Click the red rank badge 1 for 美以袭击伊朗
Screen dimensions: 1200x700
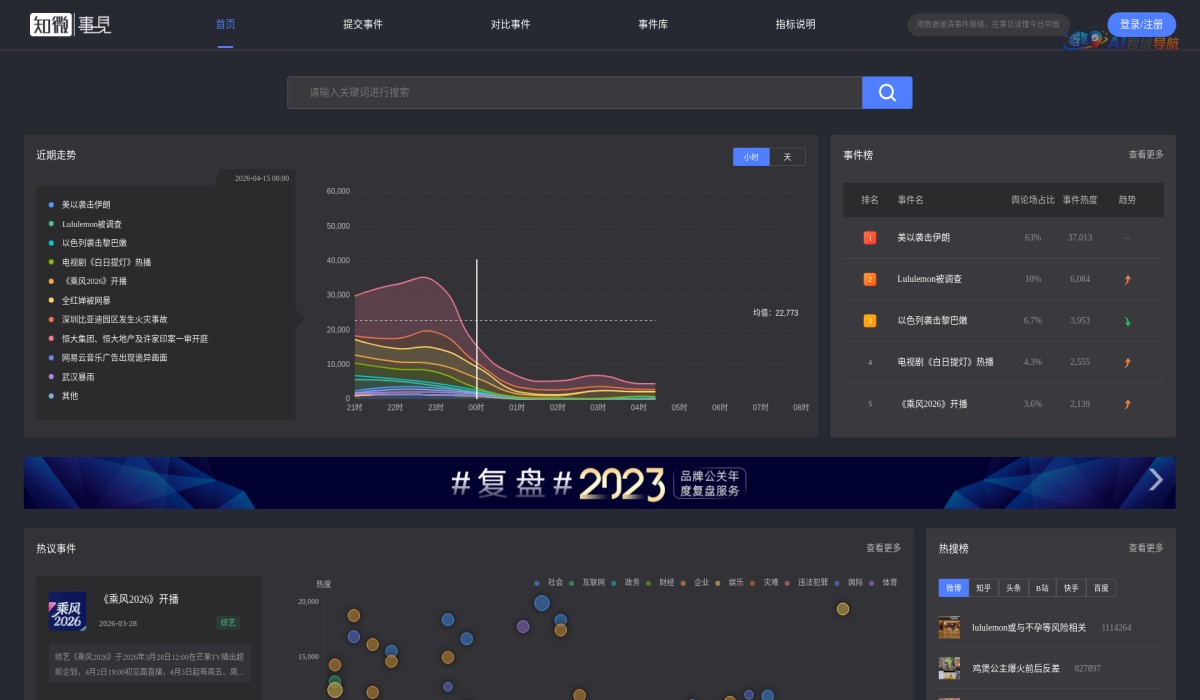868,238
